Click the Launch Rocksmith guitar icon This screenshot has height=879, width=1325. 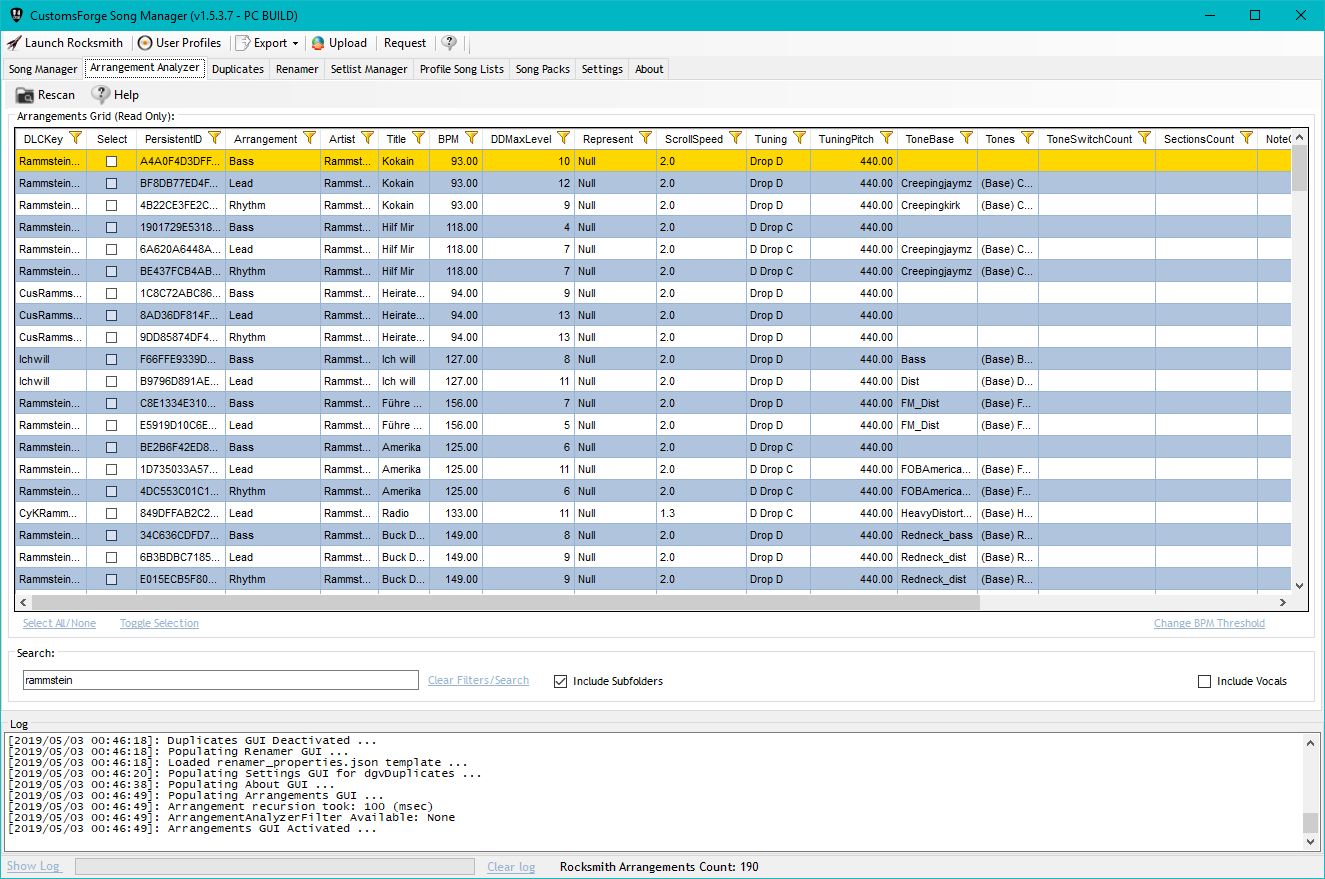coord(14,42)
